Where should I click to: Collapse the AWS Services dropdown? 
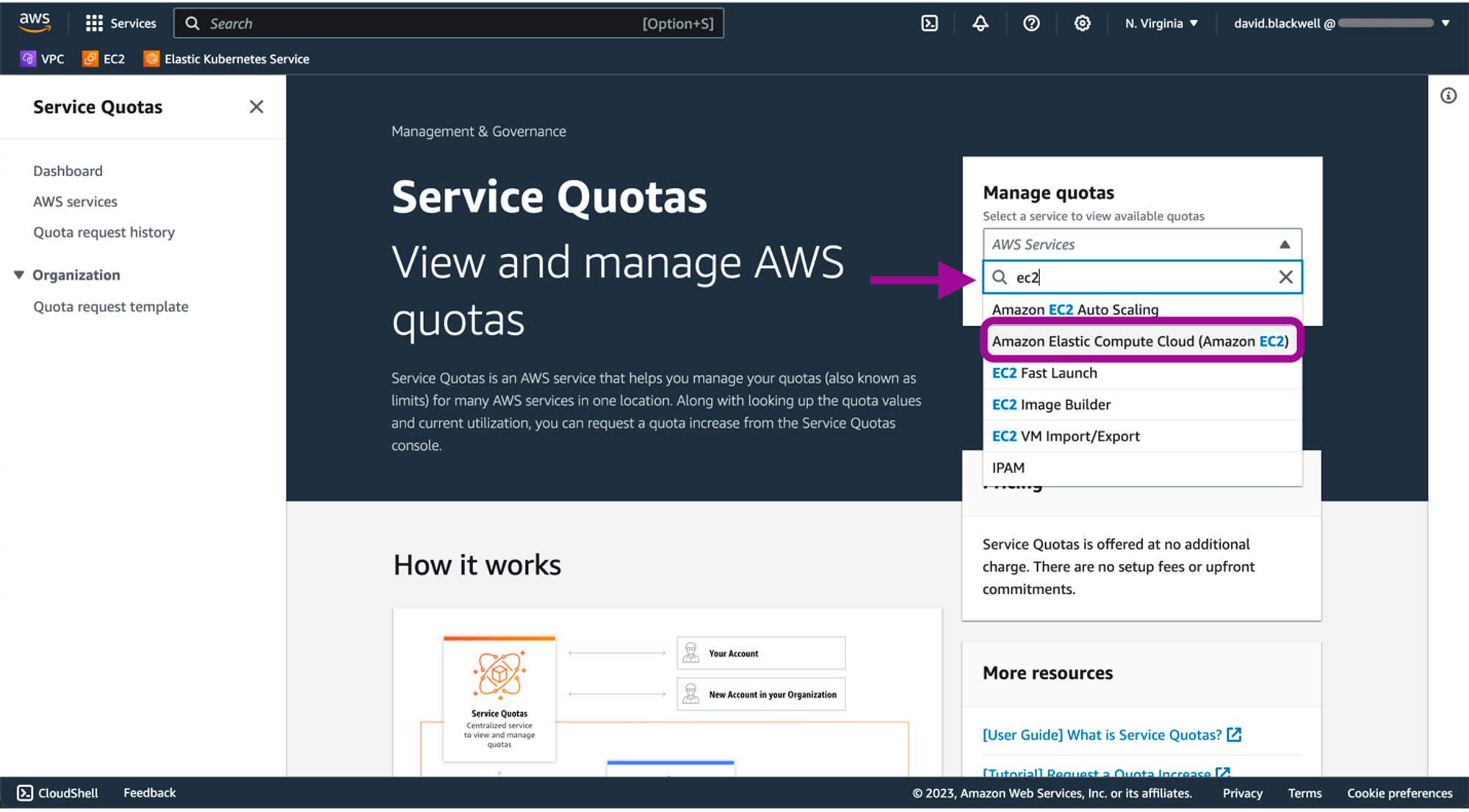tap(1284, 244)
